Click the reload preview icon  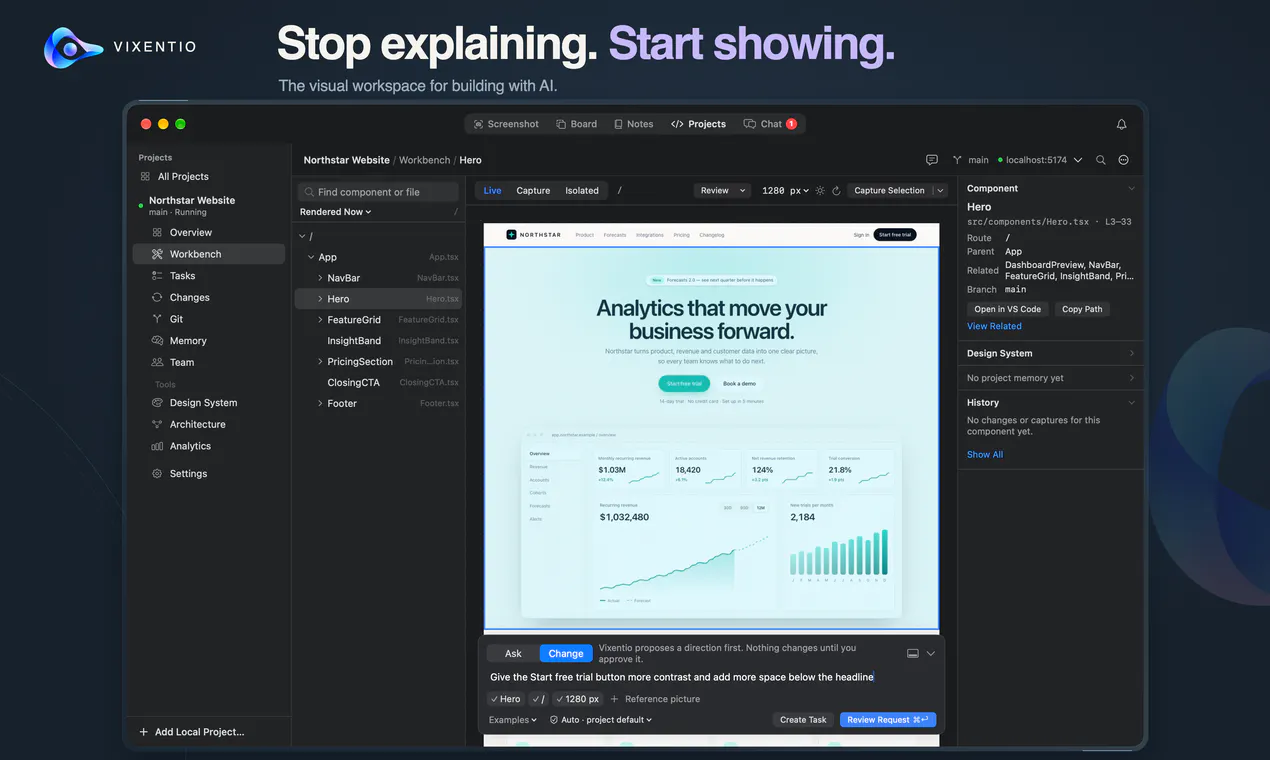point(836,190)
